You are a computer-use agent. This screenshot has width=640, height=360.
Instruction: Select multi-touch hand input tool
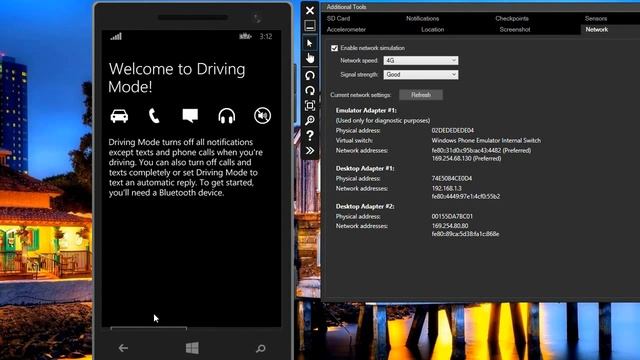[310, 58]
